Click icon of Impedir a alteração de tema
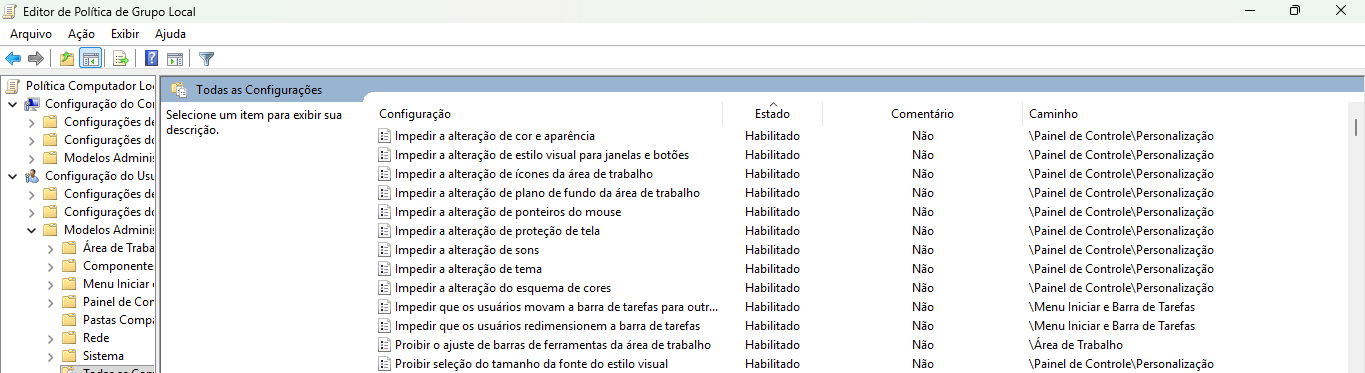1365x373 pixels. (384, 268)
